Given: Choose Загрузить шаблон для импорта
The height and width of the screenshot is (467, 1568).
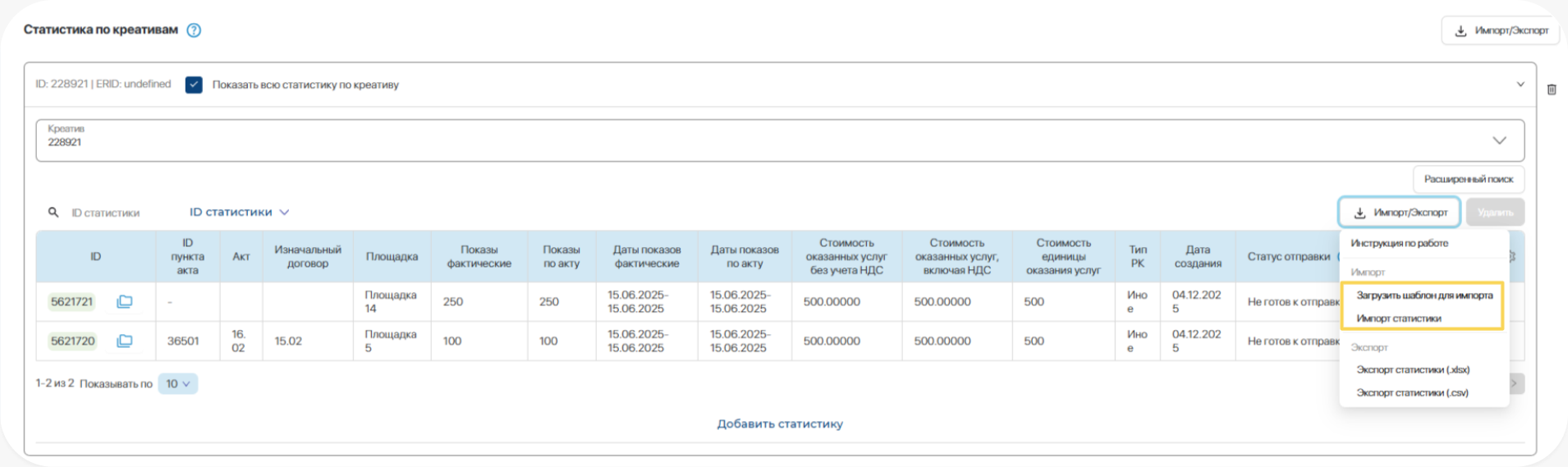Looking at the screenshot, I should (1424, 295).
